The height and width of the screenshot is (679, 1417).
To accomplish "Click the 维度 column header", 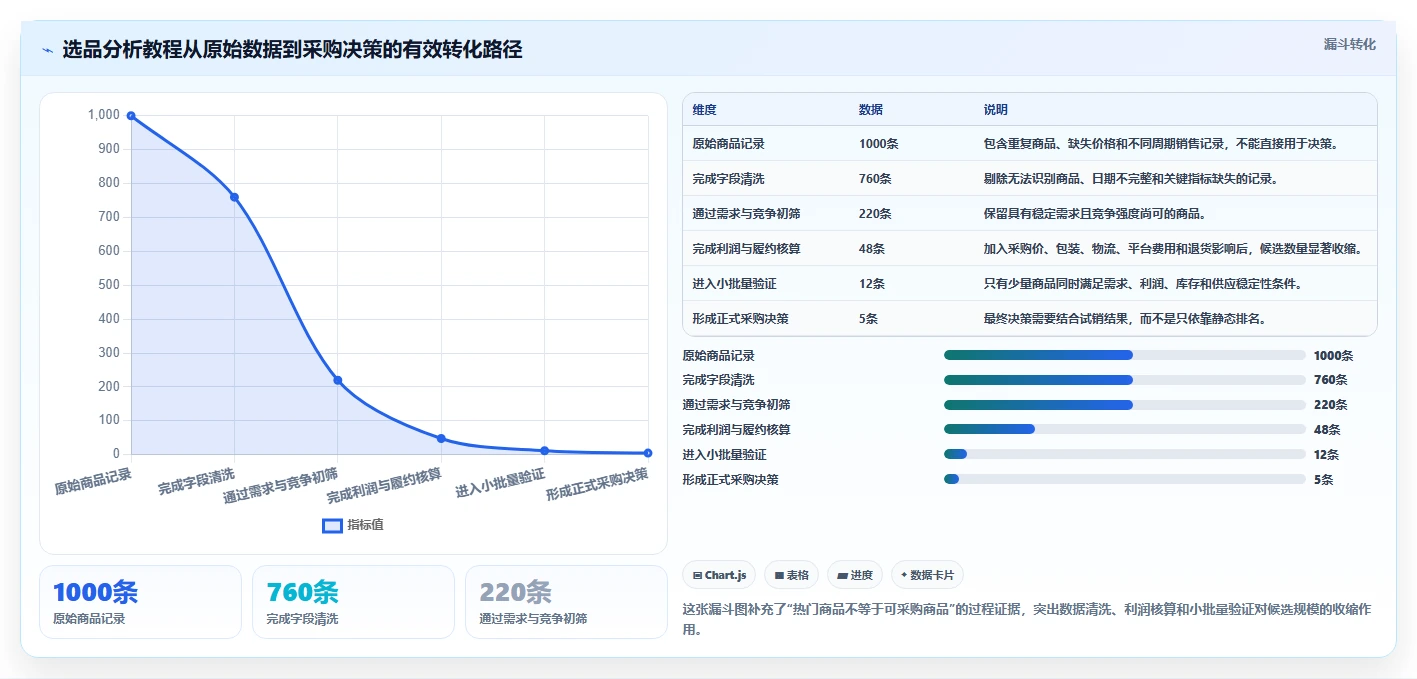I will click(x=704, y=110).
